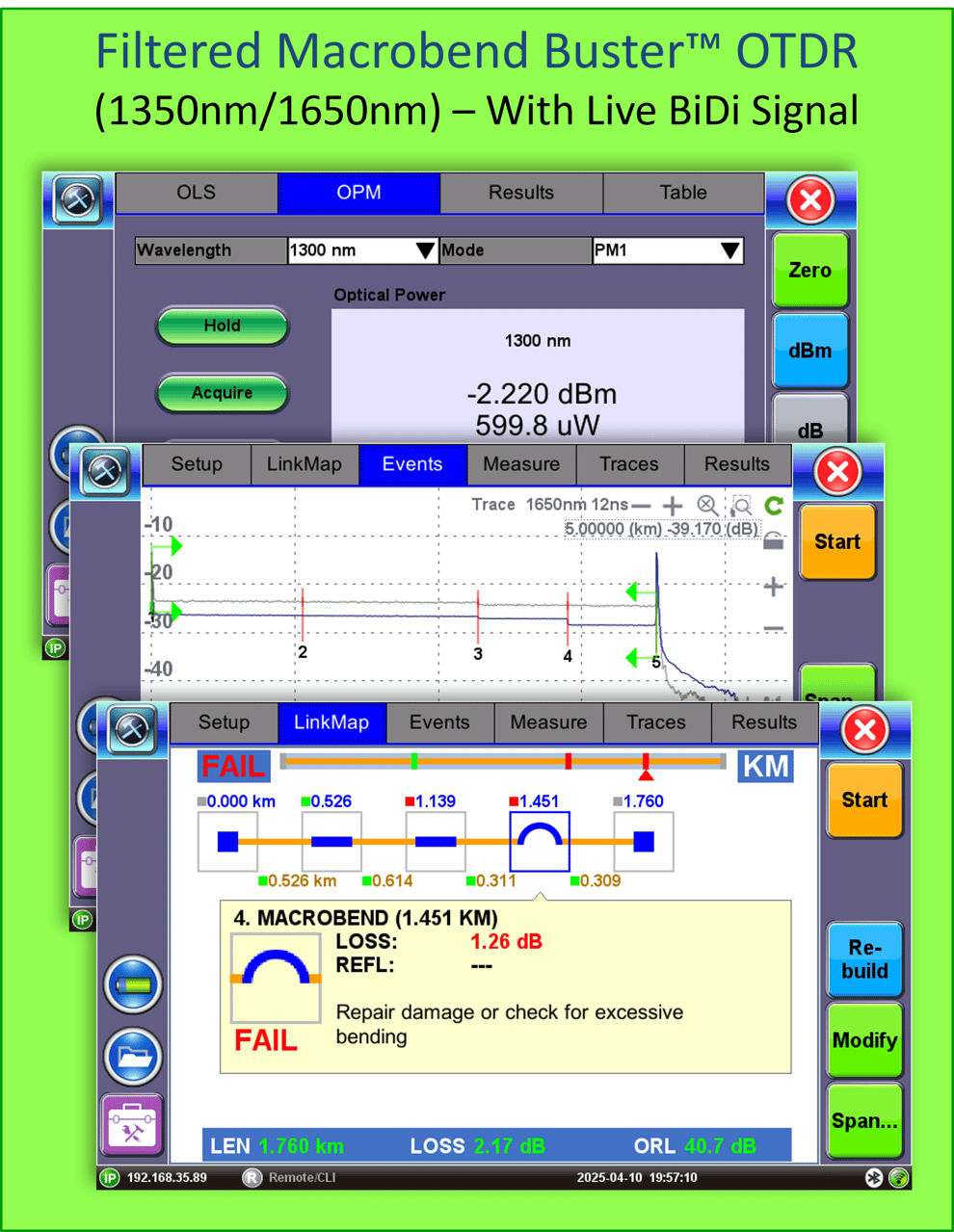954x1232 pixels.
Task: Select the region zoom magnifier tool
Action: click(x=740, y=505)
